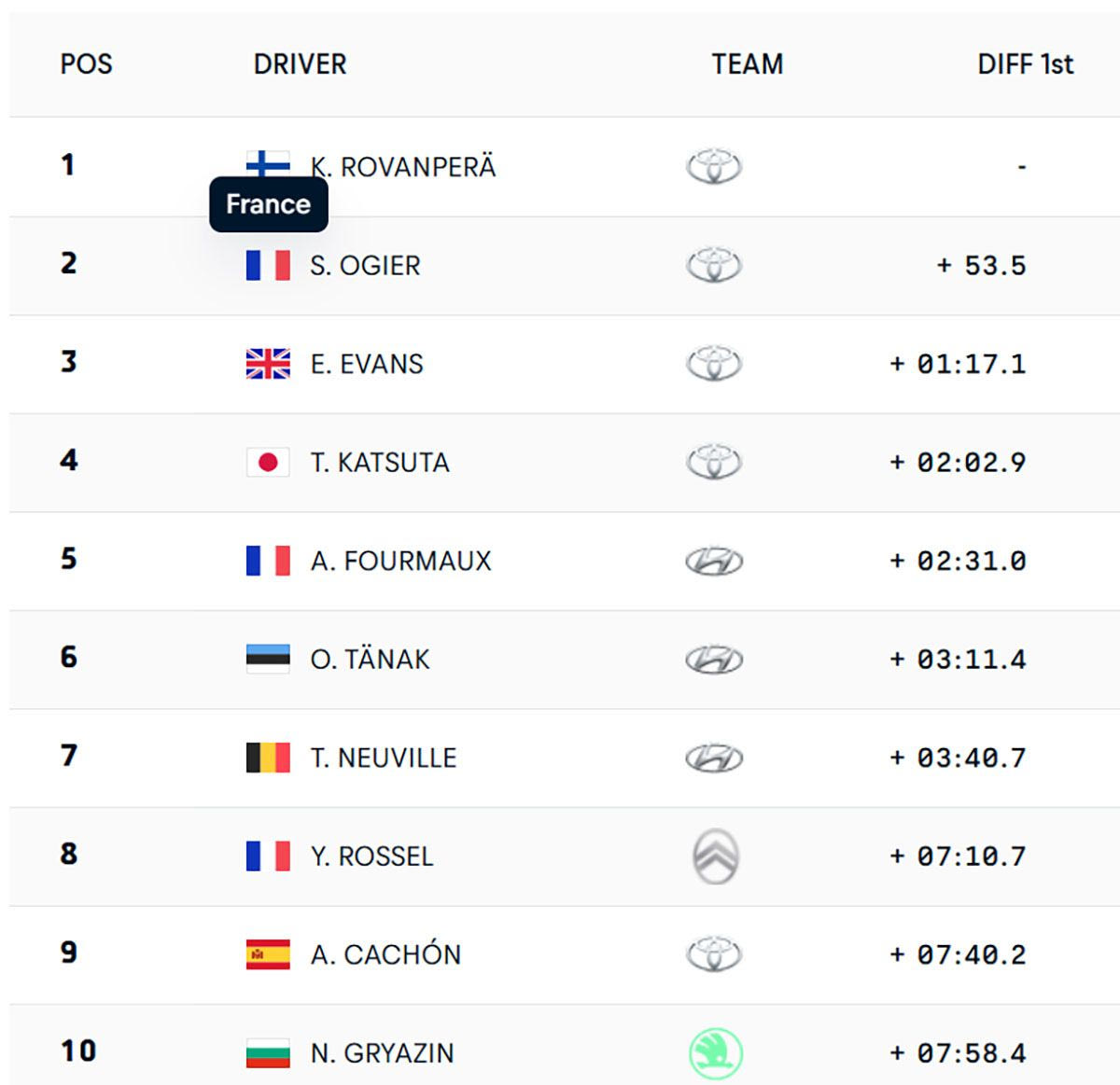Click the Hyundai logo in Tänak's row
1120x1085 pixels.
click(714, 660)
